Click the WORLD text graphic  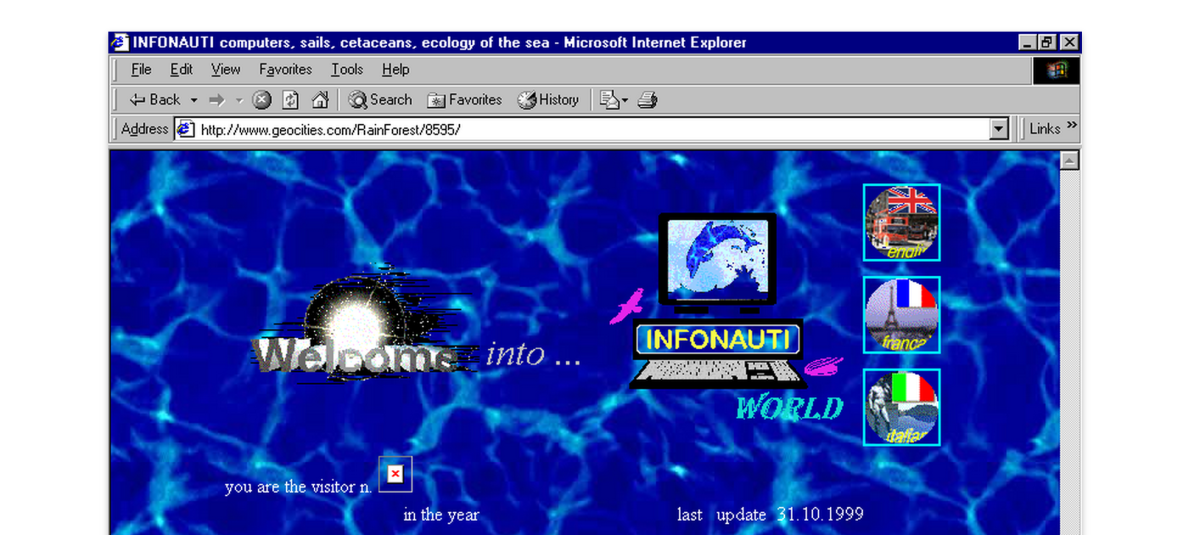[x=790, y=408]
